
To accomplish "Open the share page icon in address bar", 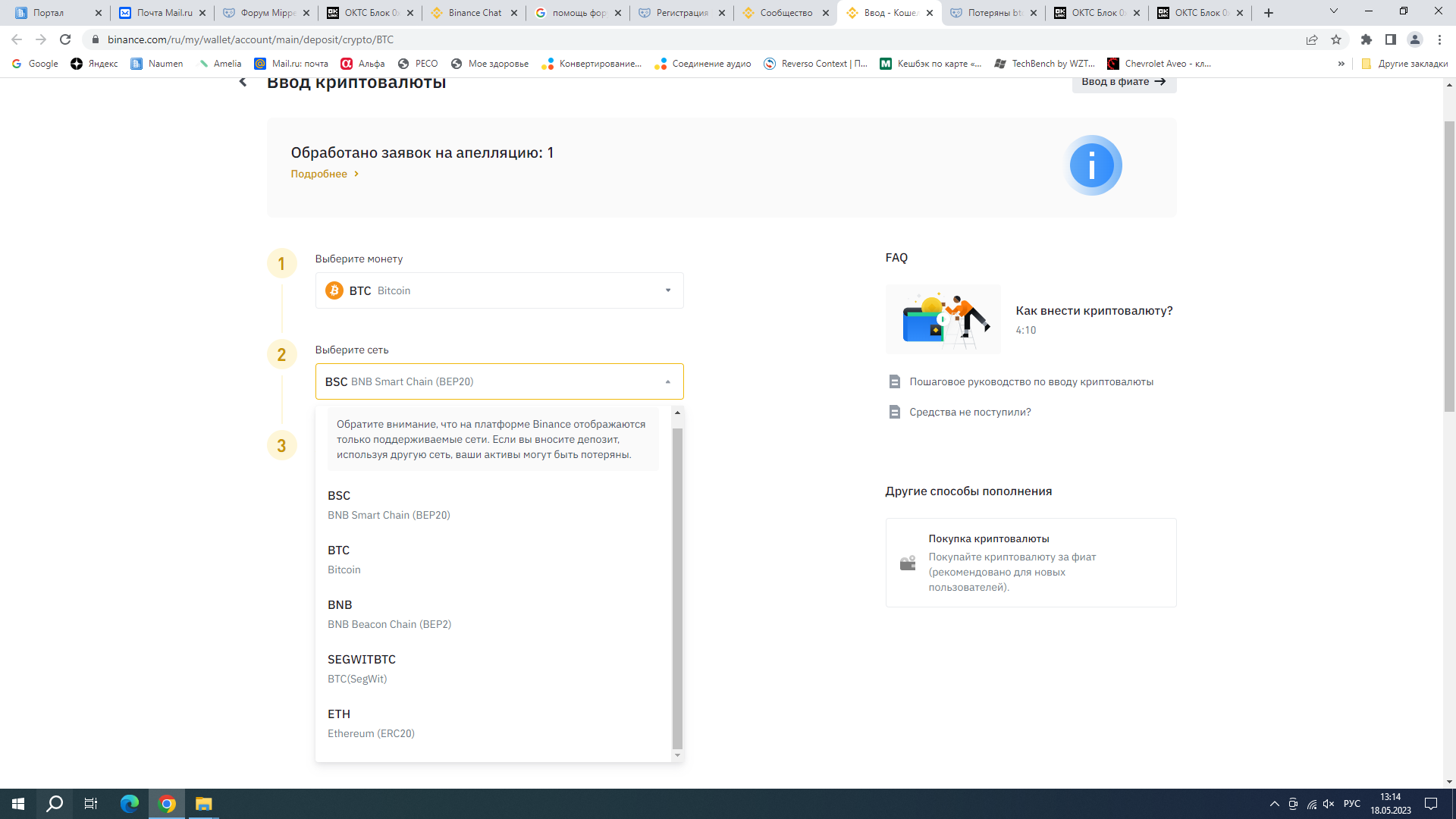I will tap(1312, 39).
